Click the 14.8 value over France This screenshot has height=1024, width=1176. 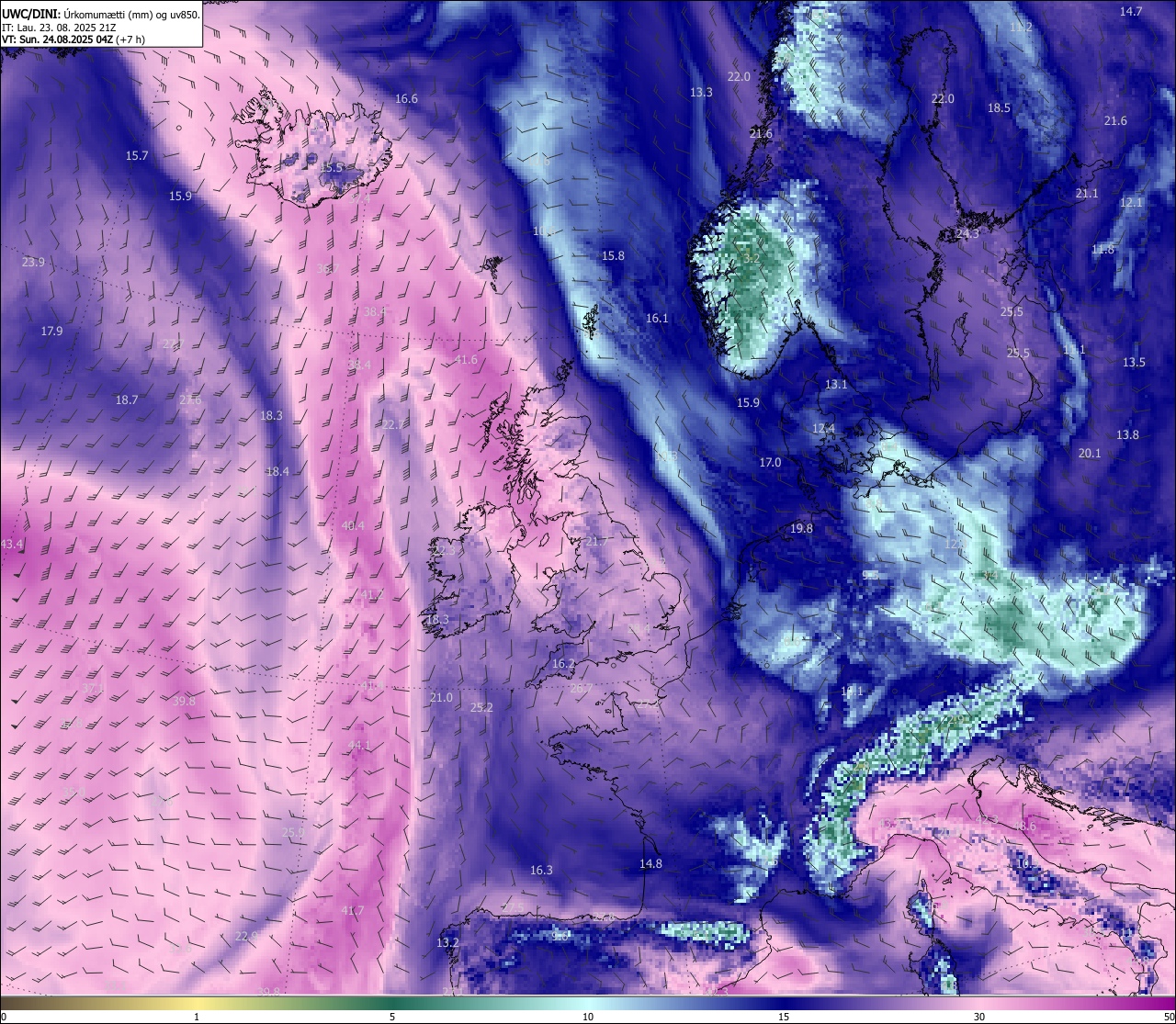pos(650,864)
